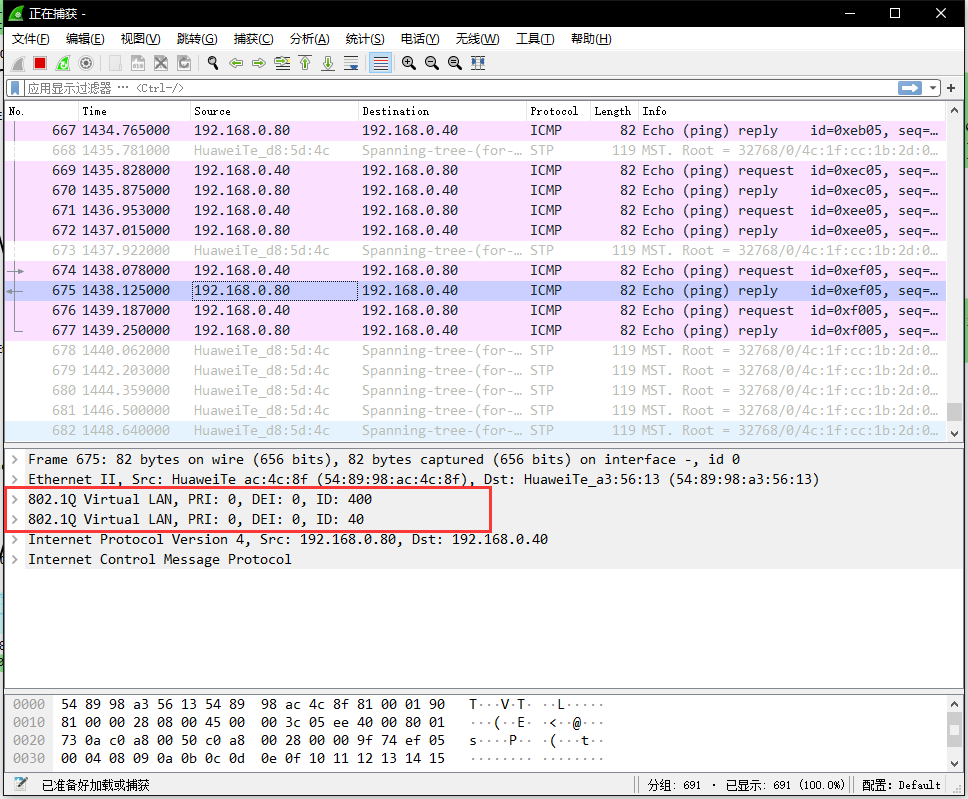Go back to previous packet arrow

point(236,63)
